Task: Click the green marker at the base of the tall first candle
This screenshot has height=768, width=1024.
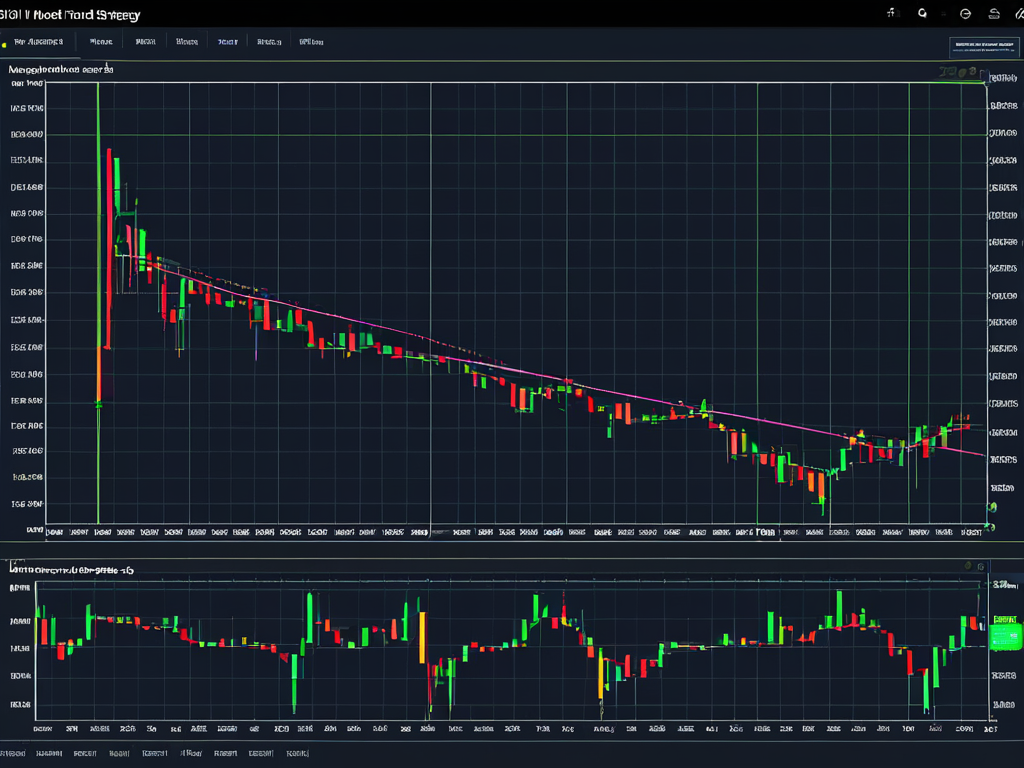Action: 98,403
